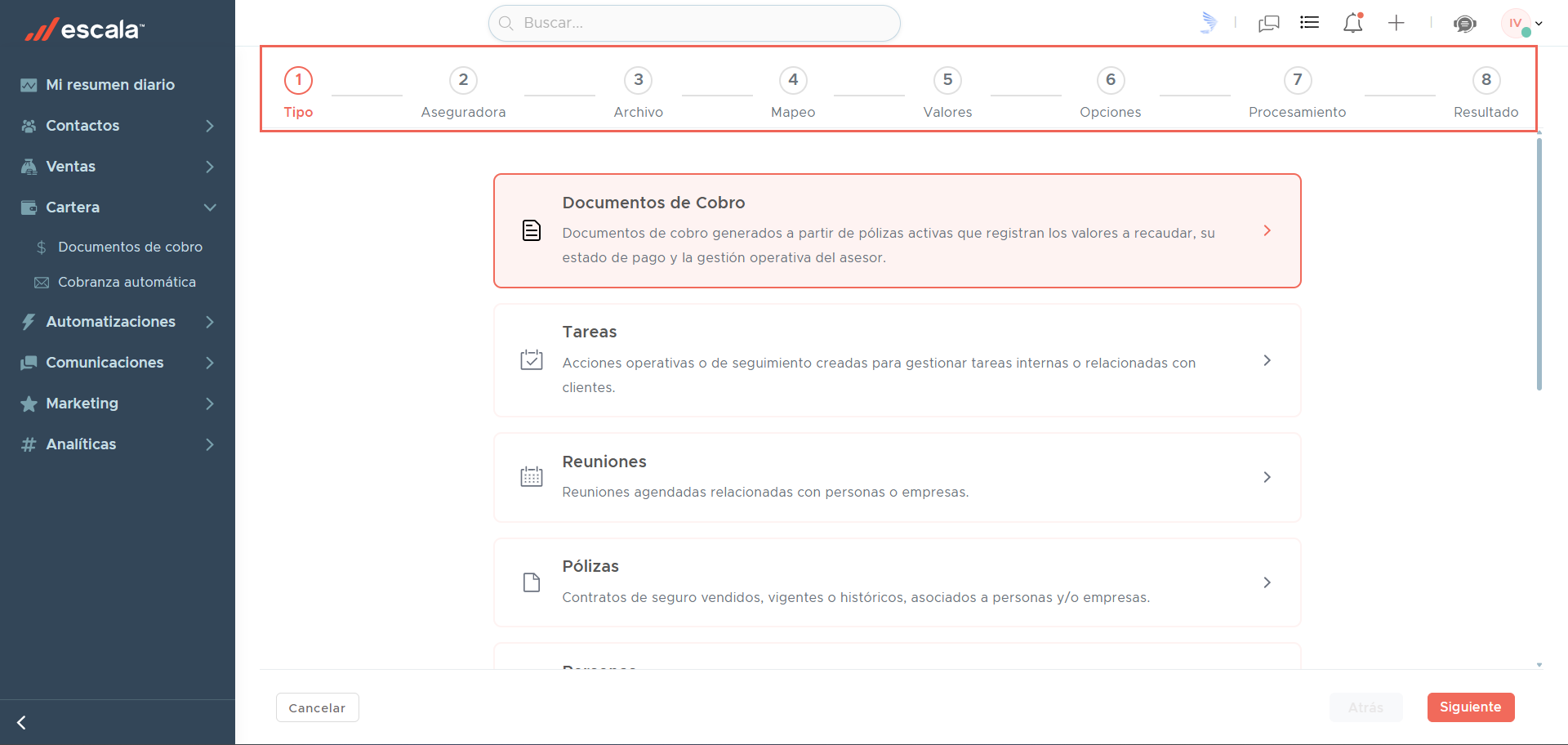
Task: Open the blue wing assistant icon
Action: [1209, 23]
